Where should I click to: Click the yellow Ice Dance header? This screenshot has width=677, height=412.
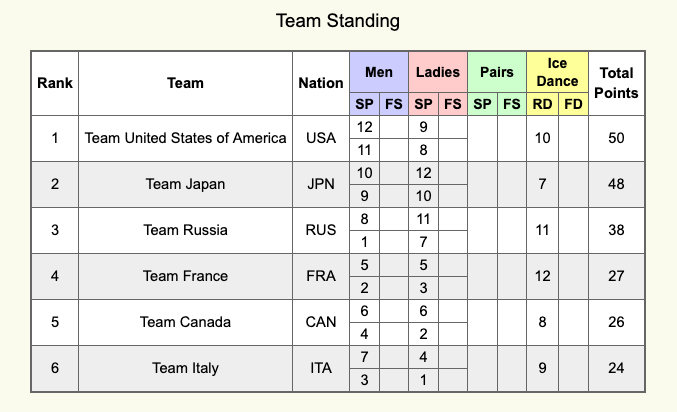tap(557, 72)
